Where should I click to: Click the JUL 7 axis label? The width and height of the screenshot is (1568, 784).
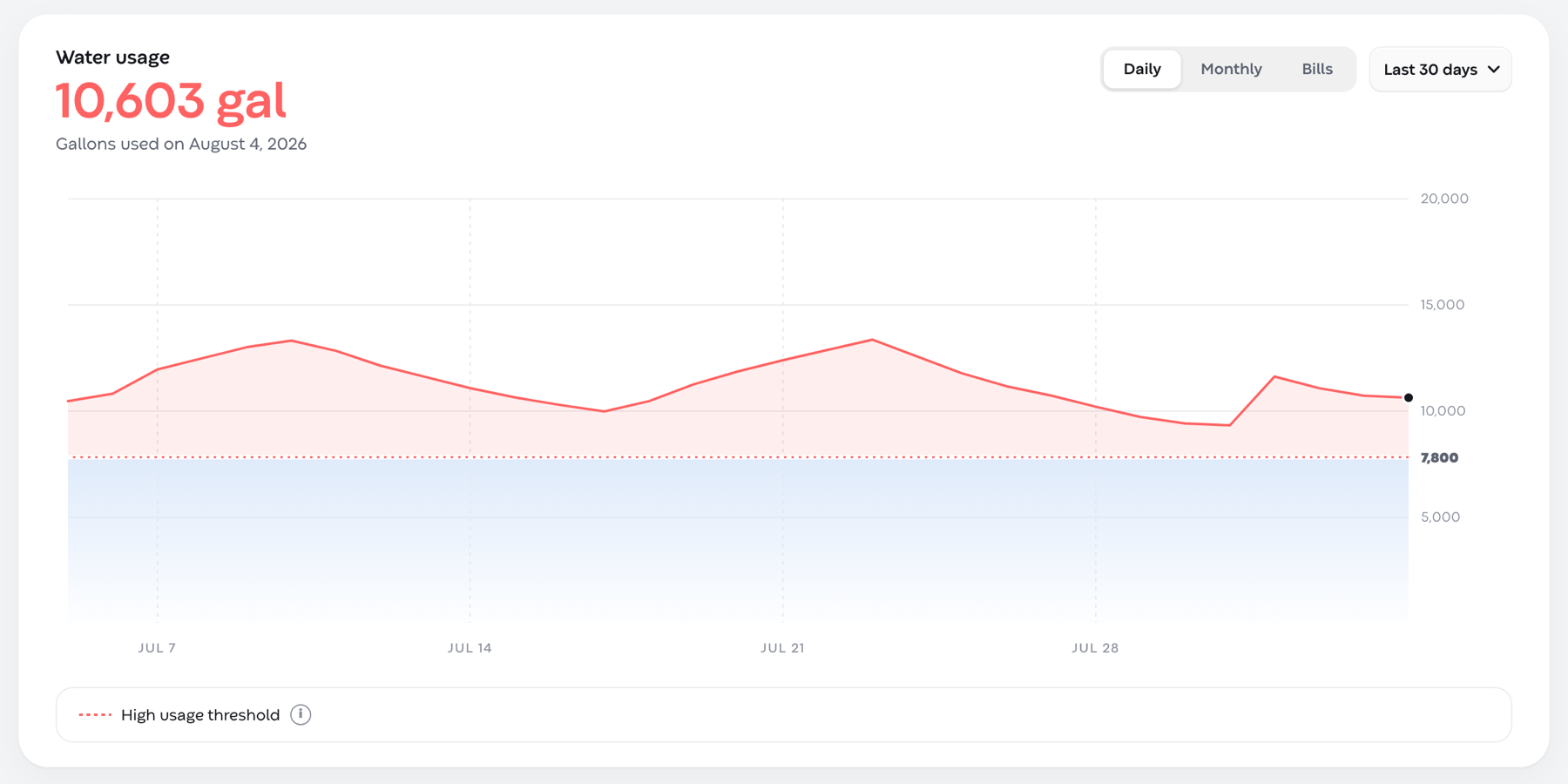pyautogui.click(x=157, y=648)
